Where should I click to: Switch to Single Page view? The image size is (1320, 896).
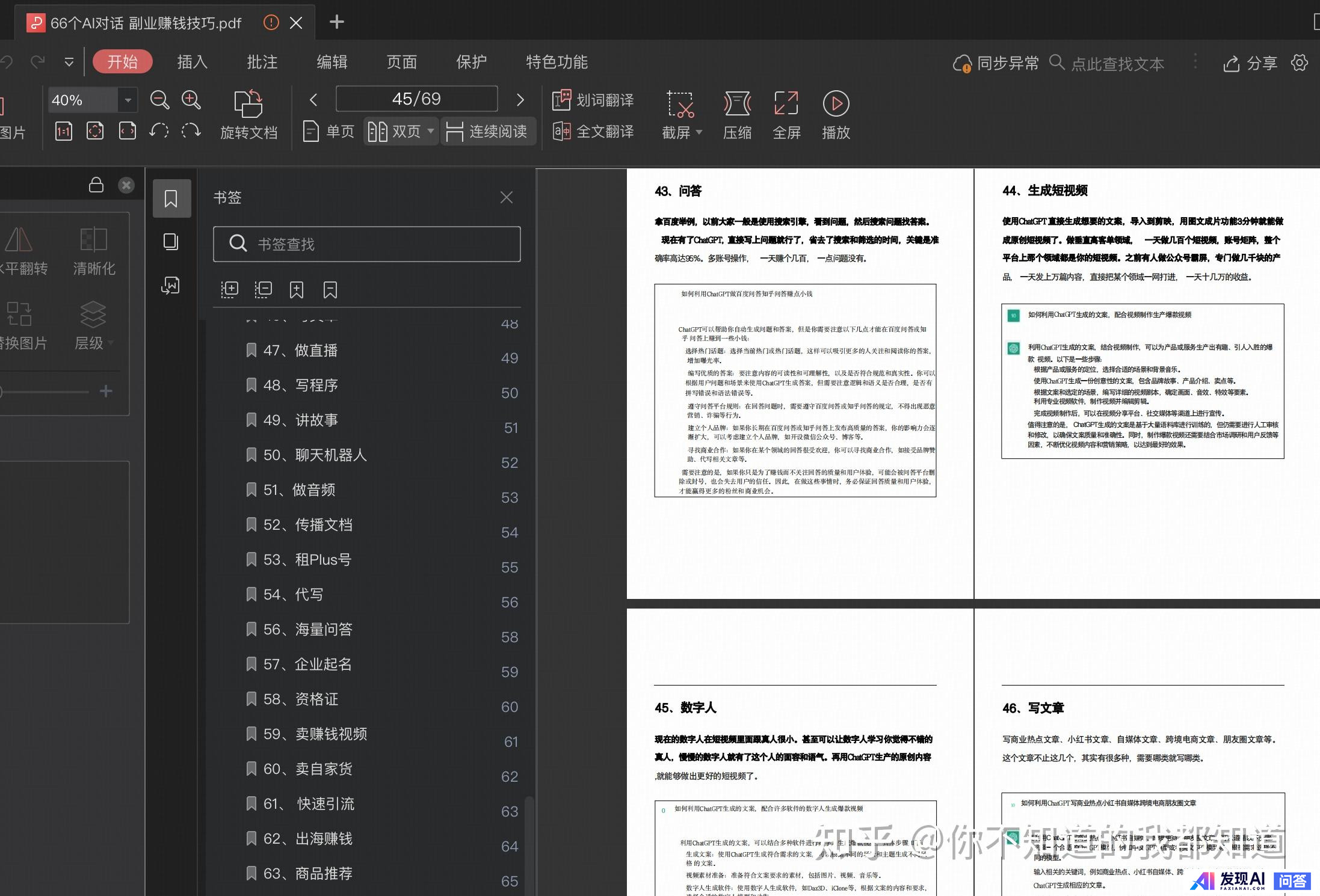pos(328,131)
